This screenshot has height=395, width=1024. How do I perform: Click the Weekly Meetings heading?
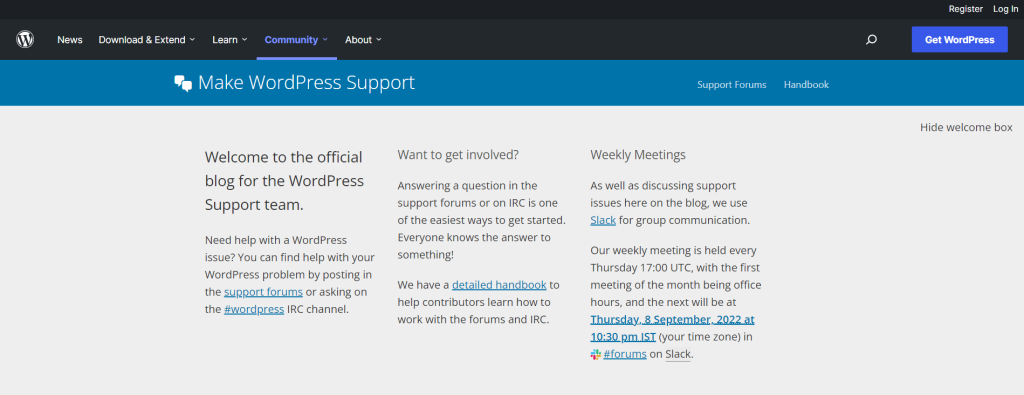click(638, 155)
